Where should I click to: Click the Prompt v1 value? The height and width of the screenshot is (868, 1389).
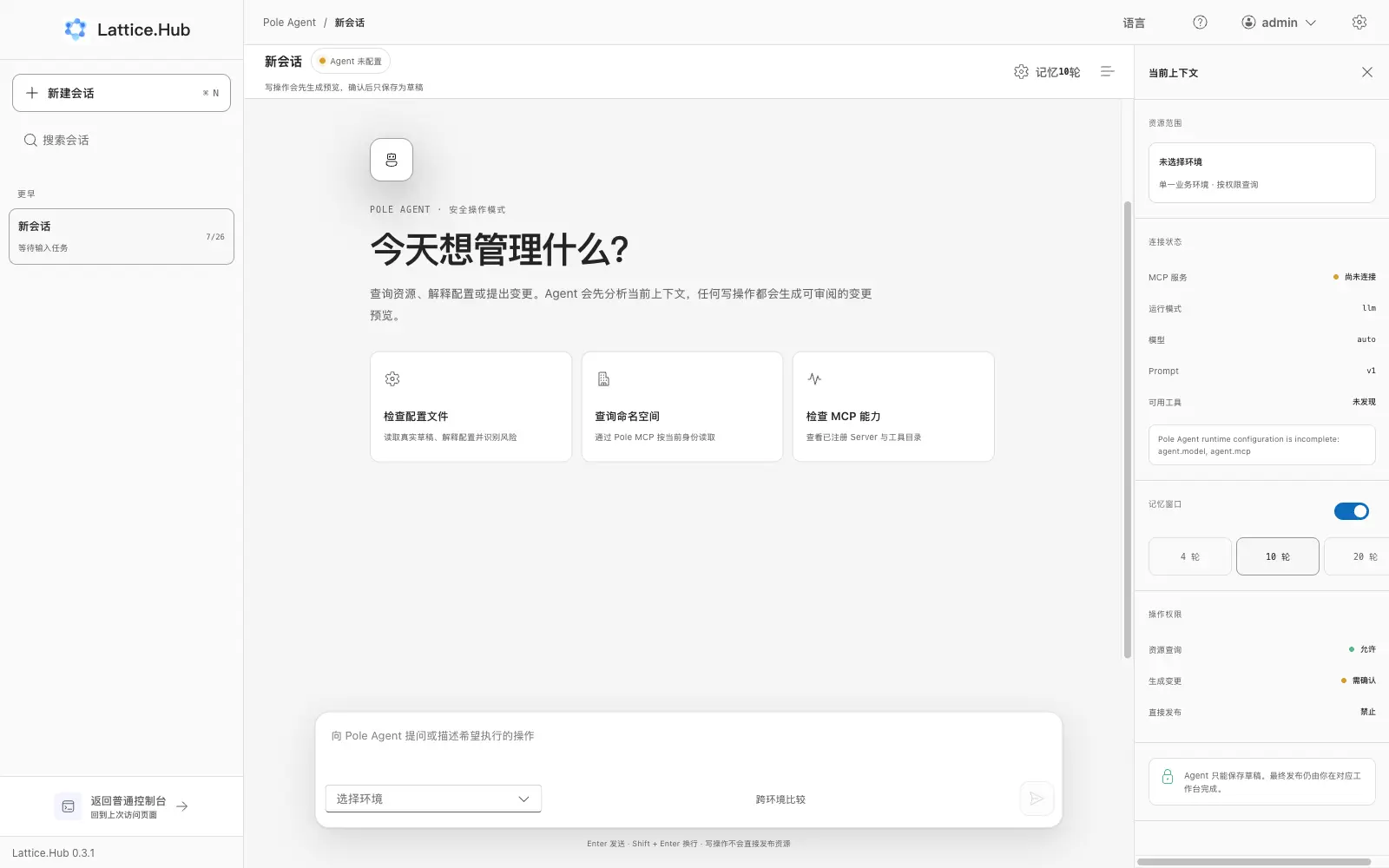pyautogui.click(x=1372, y=371)
